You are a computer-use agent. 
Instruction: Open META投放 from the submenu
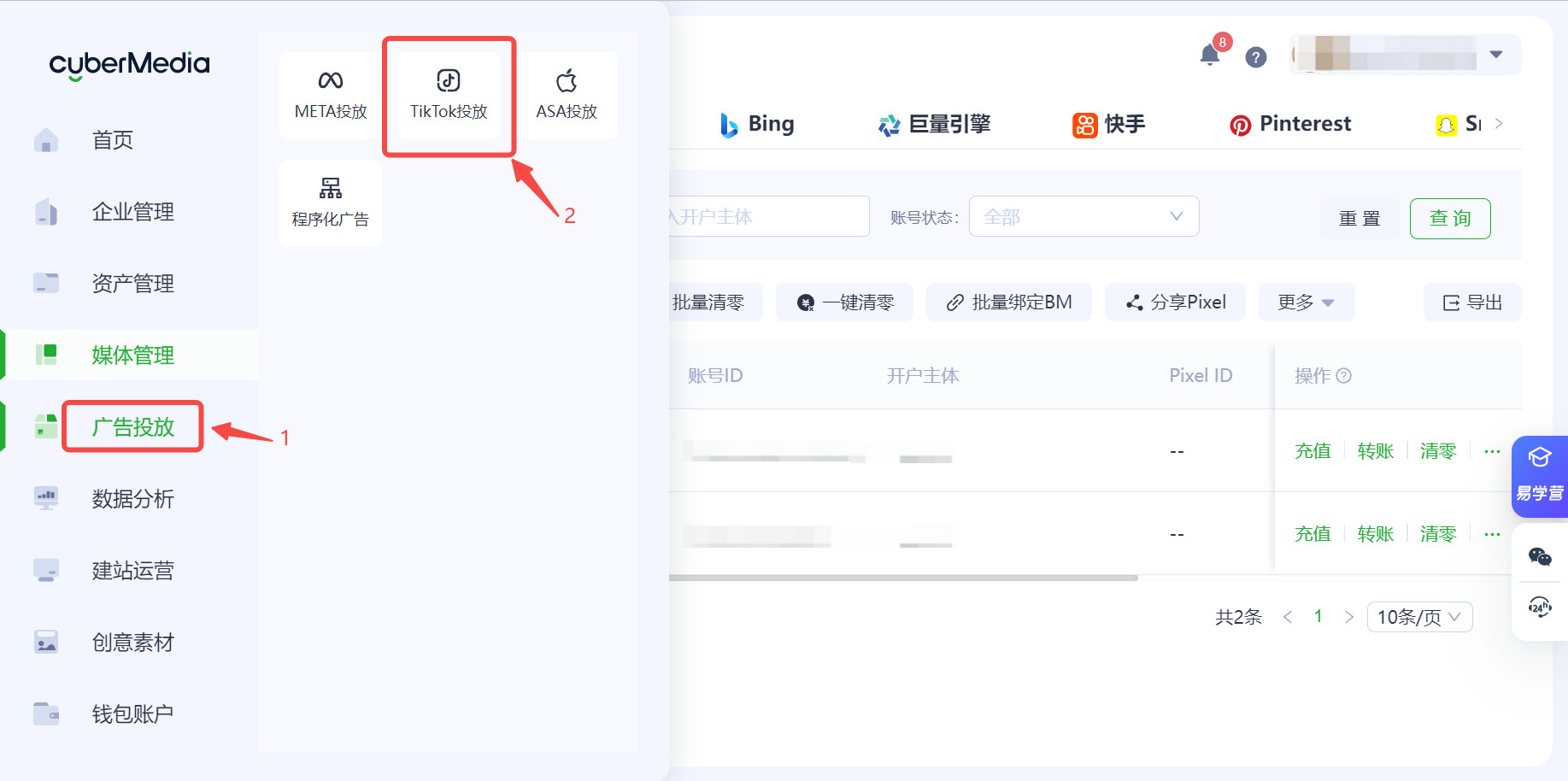331,95
